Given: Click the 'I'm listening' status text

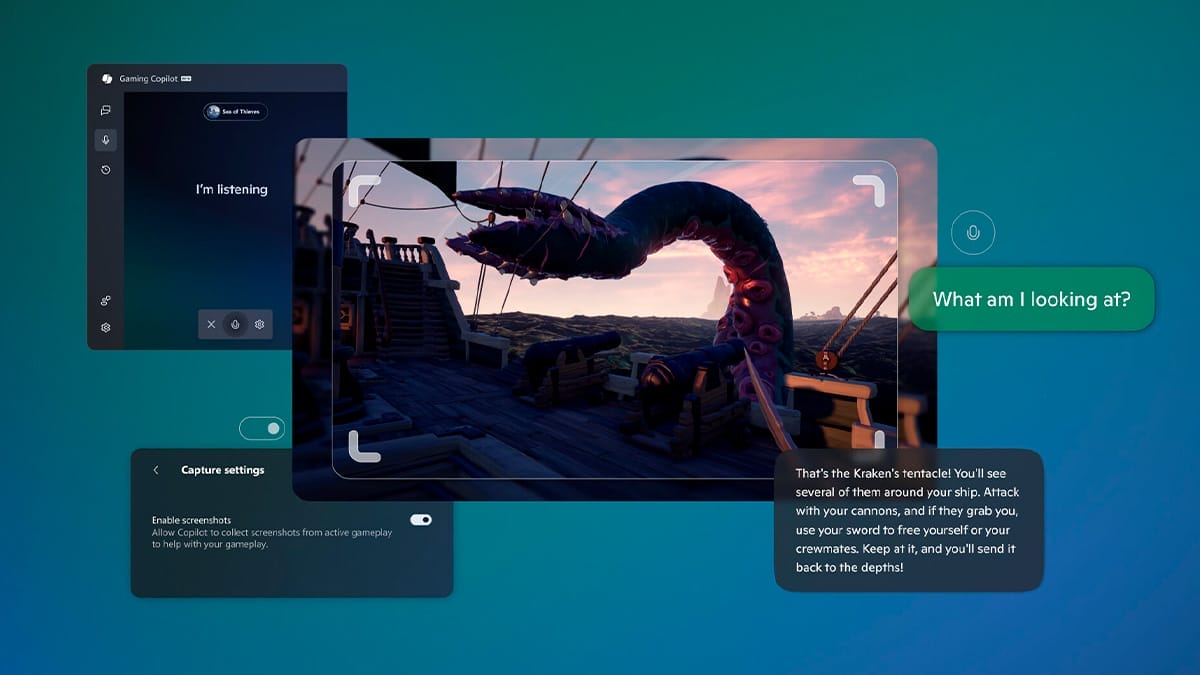Looking at the screenshot, I should click(231, 189).
